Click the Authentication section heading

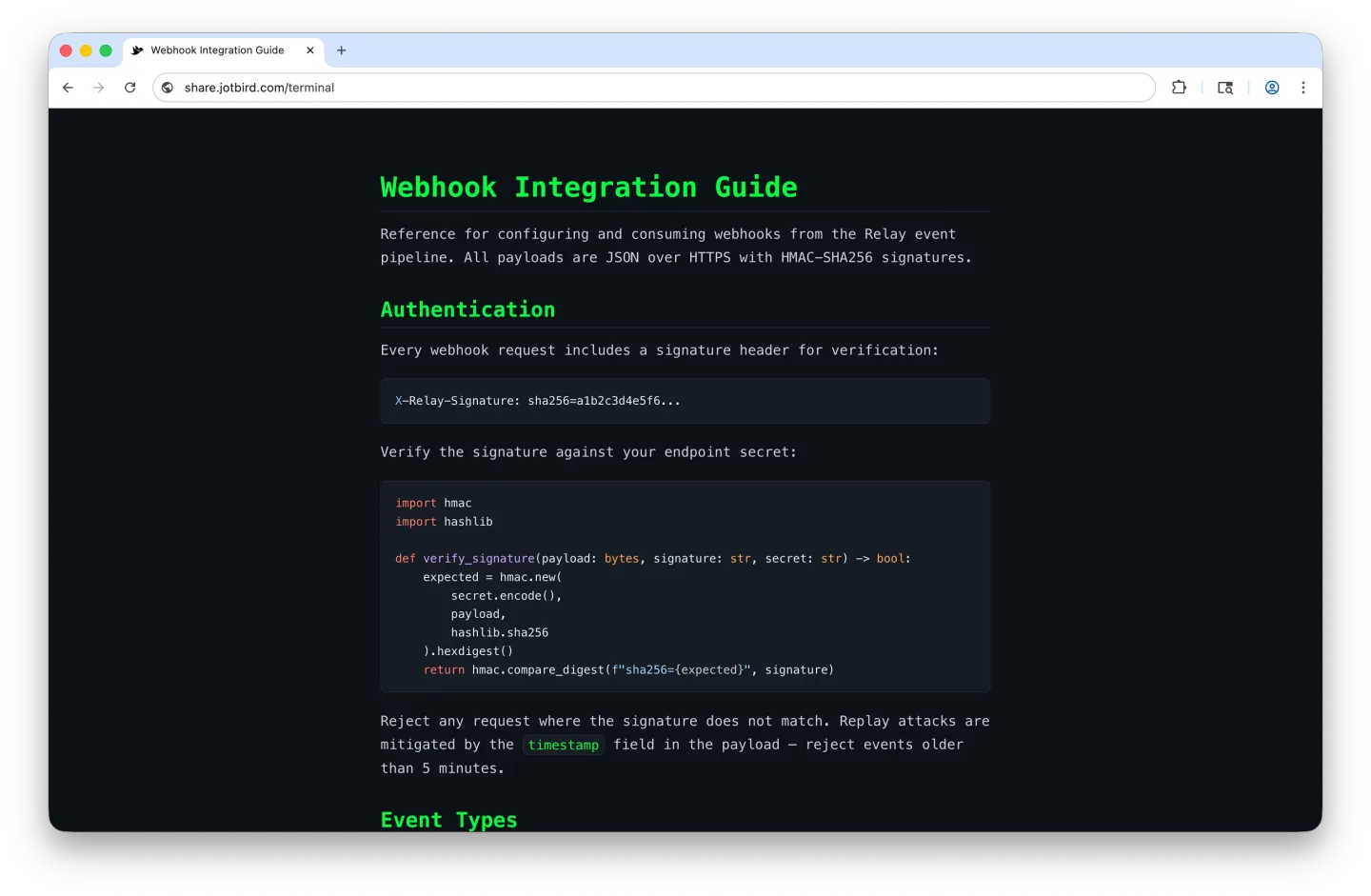467,309
